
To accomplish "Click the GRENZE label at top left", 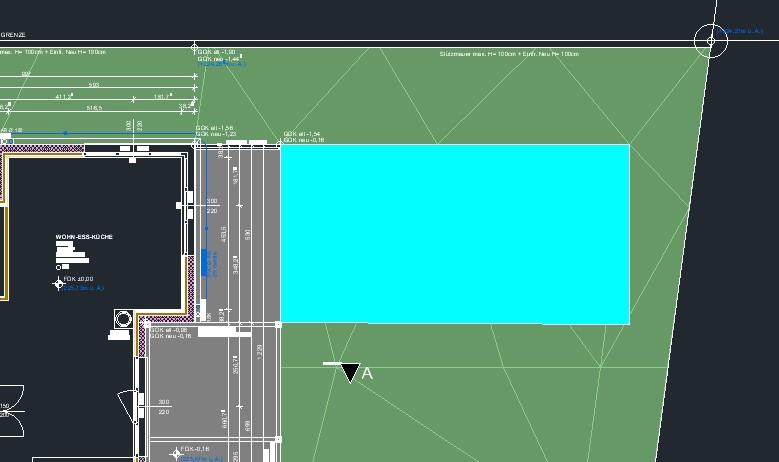I will click(x=13, y=35).
